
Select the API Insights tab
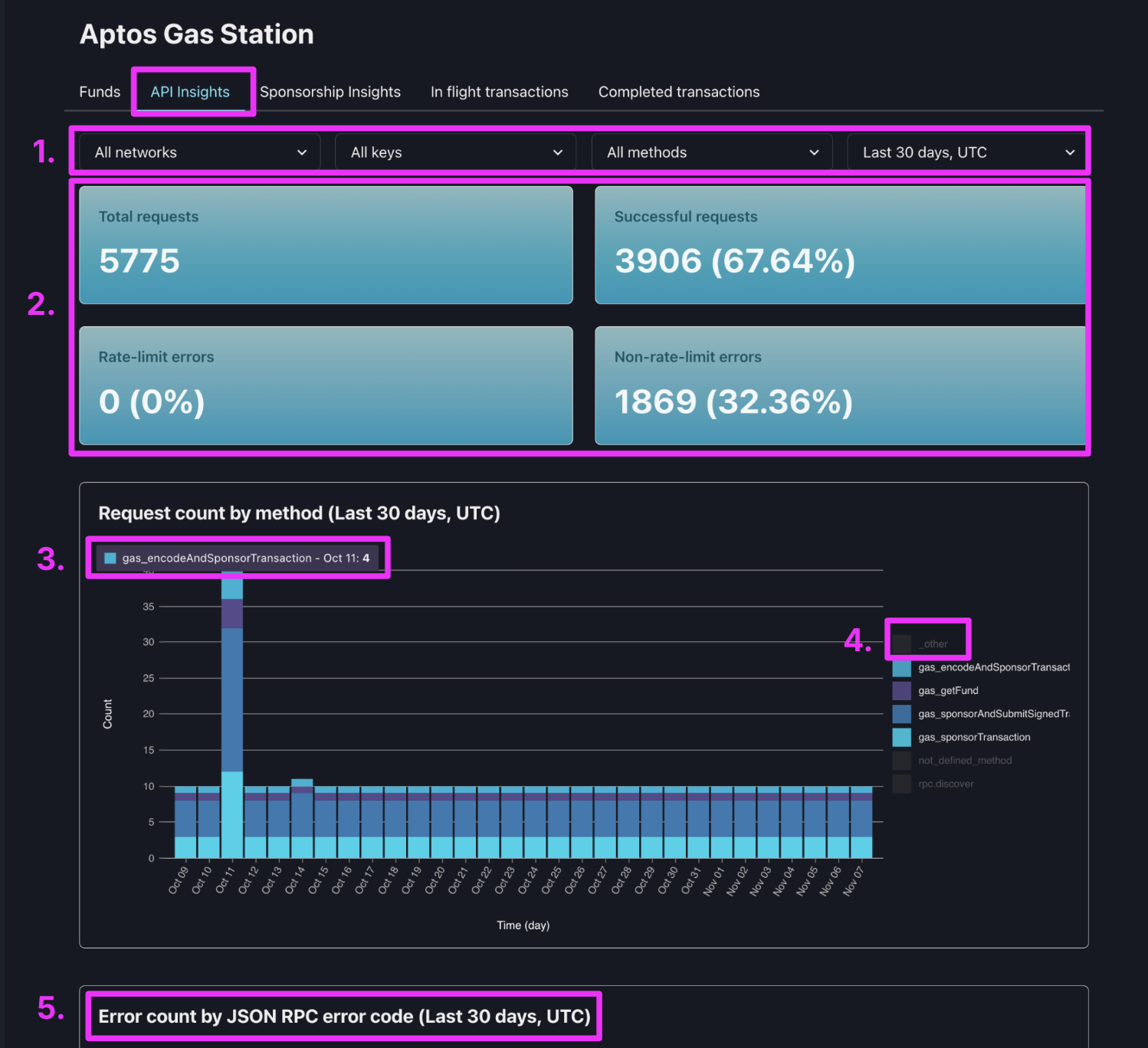pyautogui.click(x=190, y=92)
